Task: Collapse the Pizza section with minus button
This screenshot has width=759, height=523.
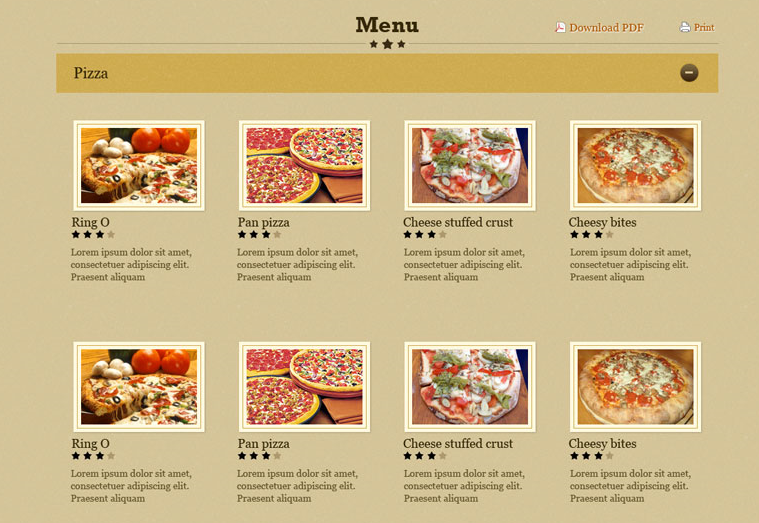Action: (x=689, y=73)
